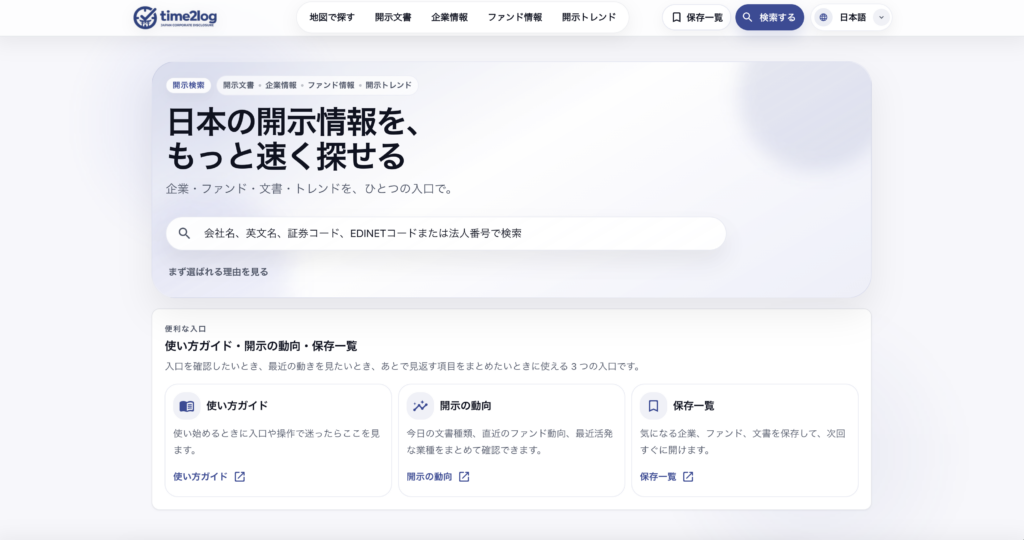This screenshot has height=540, width=1024.
Task: Click the bookmark icon in 保存一覧 header button
Action: click(x=677, y=18)
